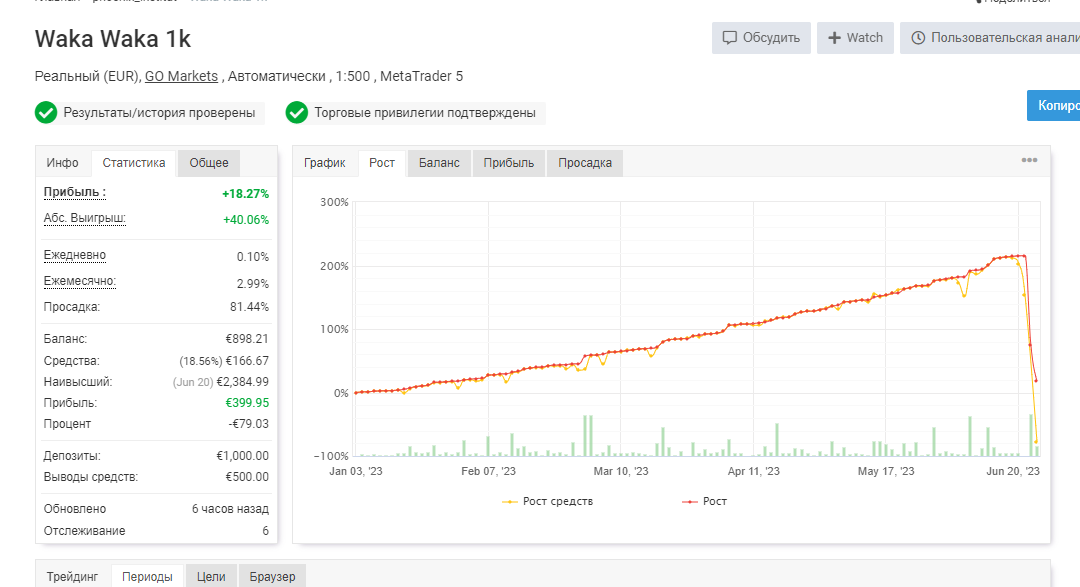This screenshot has width=1080, height=587.
Task: Click green checkmark for Торговые привилегии подтверждены
Action: (x=297, y=112)
